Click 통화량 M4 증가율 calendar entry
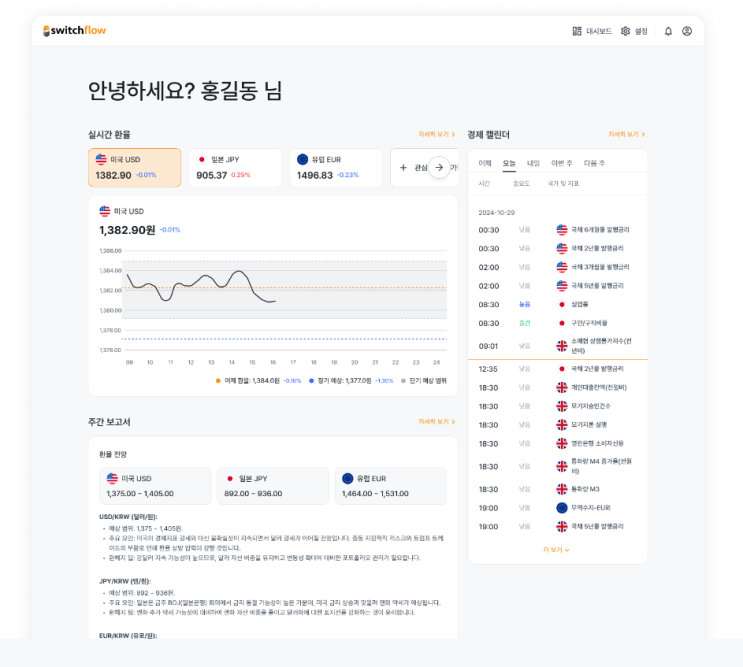Image resolution: width=743 pixels, height=667 pixels. (601, 466)
